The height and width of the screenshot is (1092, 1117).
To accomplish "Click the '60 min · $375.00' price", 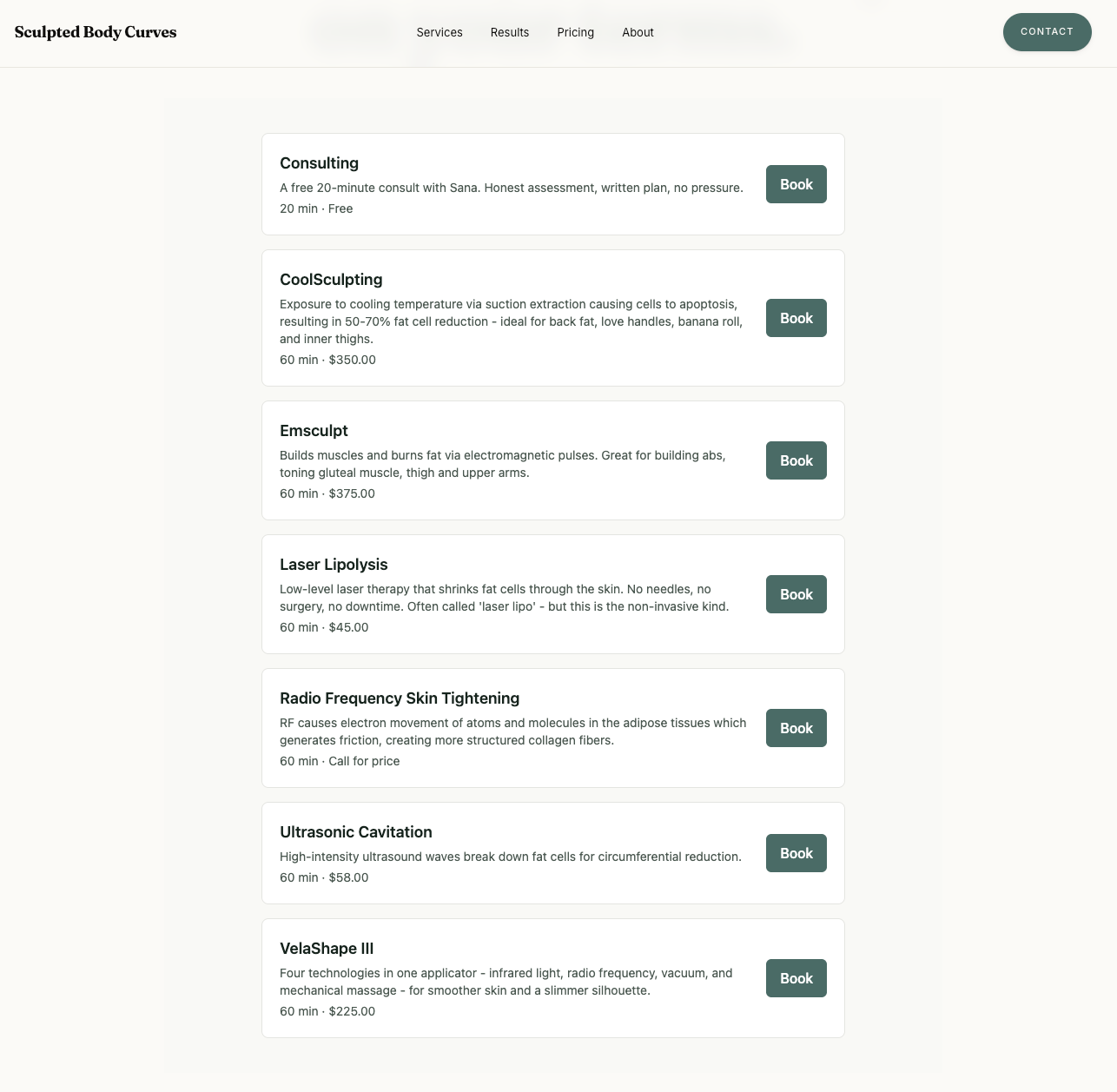I will (327, 493).
